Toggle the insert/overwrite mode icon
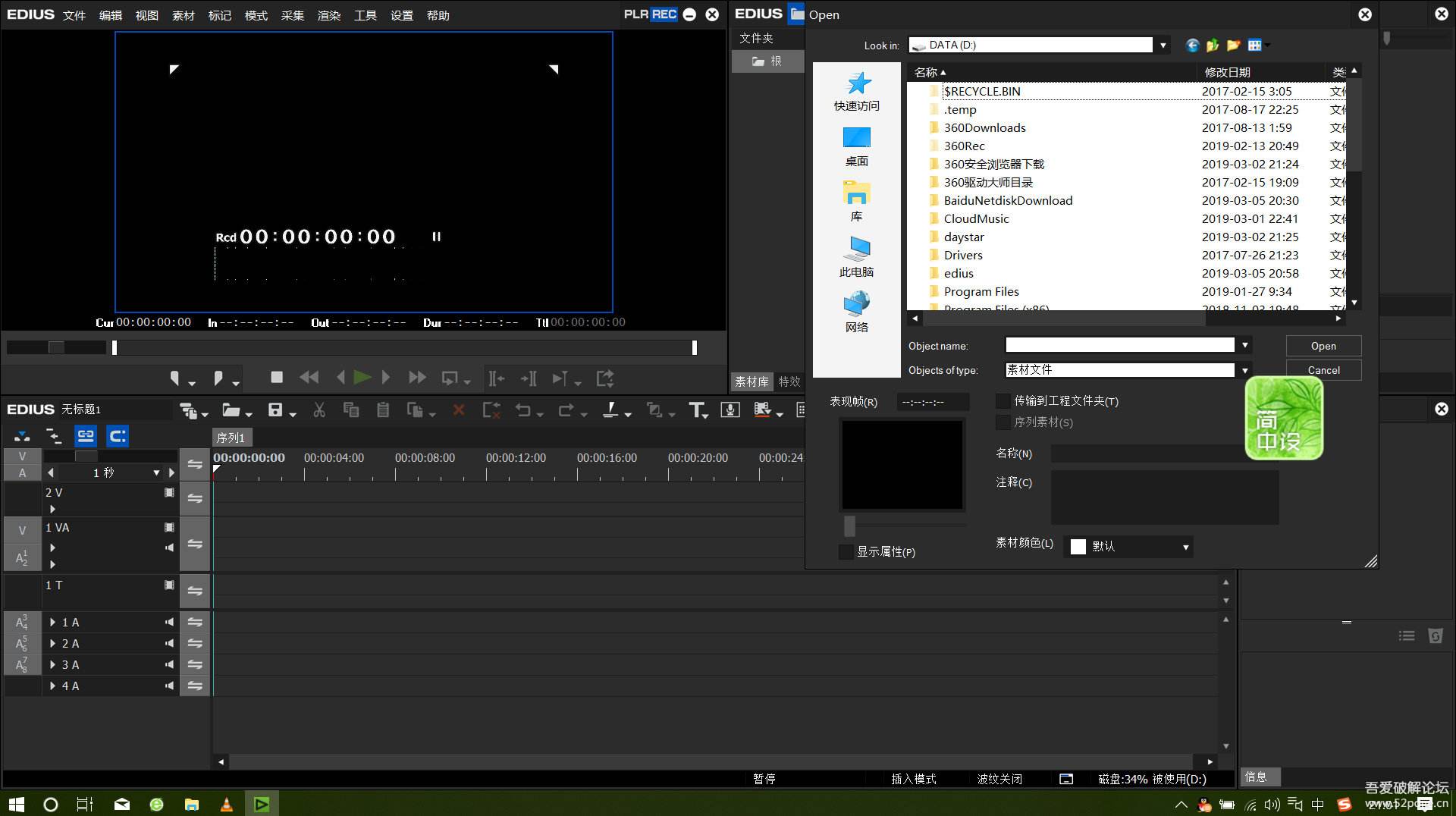The image size is (1456, 816). [x=22, y=436]
